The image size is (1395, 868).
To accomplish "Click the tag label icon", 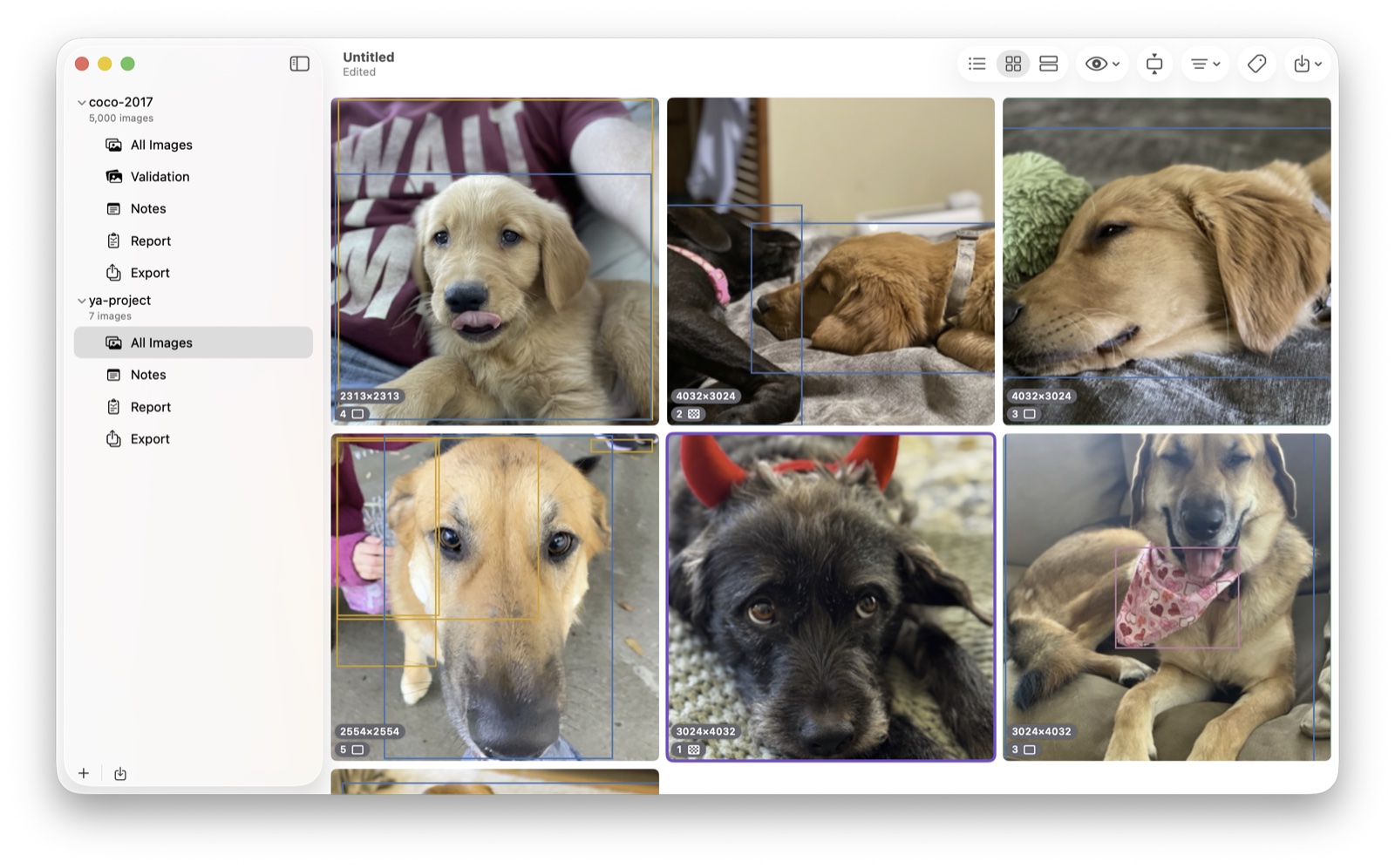I will coord(1256,64).
